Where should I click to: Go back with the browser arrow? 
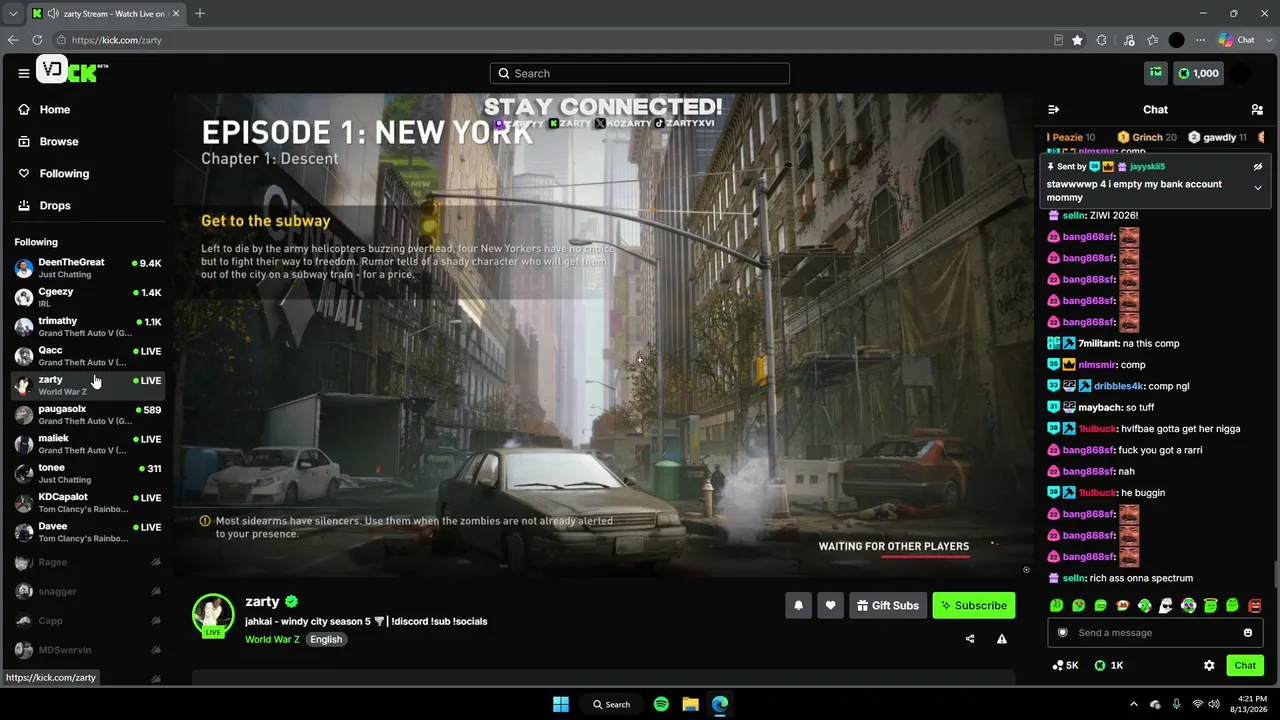pyautogui.click(x=13, y=40)
